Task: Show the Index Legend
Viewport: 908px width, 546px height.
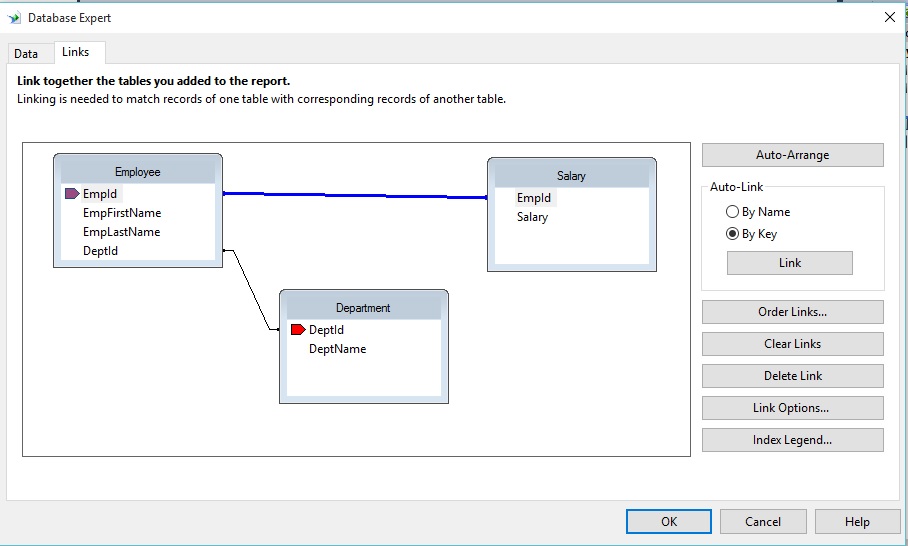Action: [x=792, y=440]
